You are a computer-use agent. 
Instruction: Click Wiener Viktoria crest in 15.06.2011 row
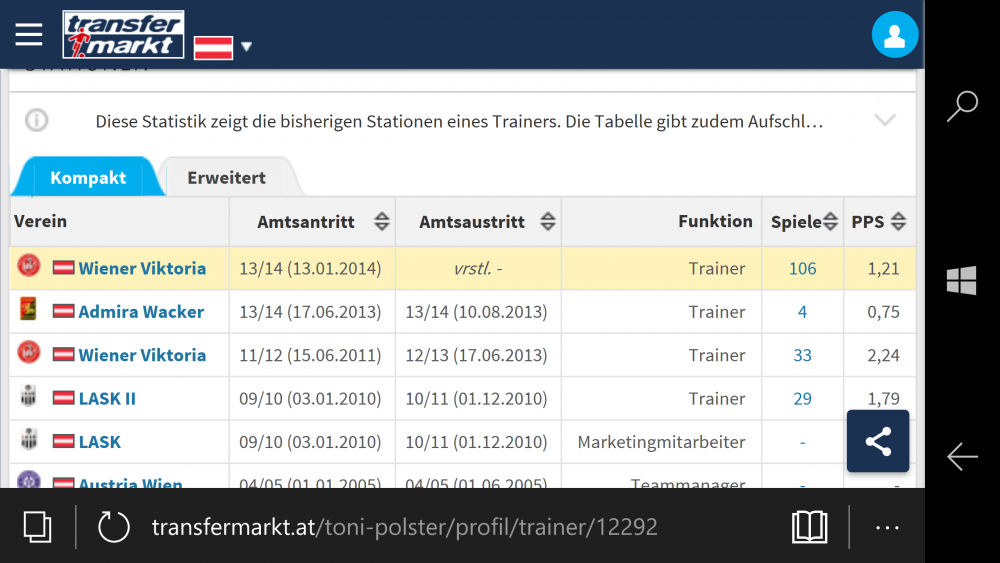29,352
